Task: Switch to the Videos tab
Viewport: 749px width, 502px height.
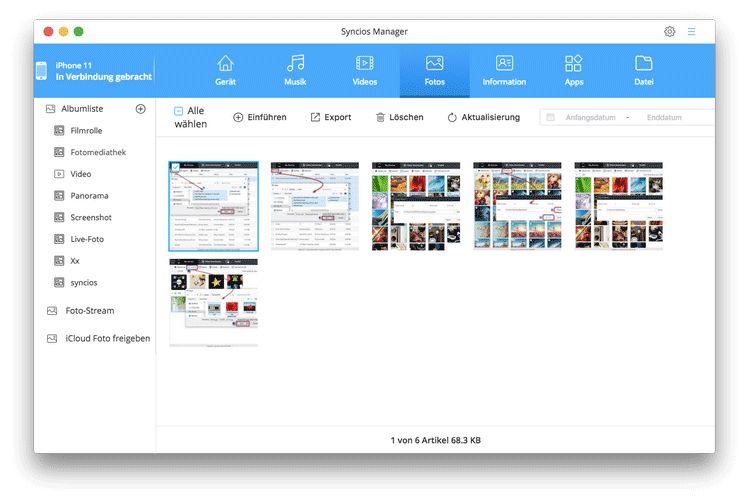Action: 364,70
